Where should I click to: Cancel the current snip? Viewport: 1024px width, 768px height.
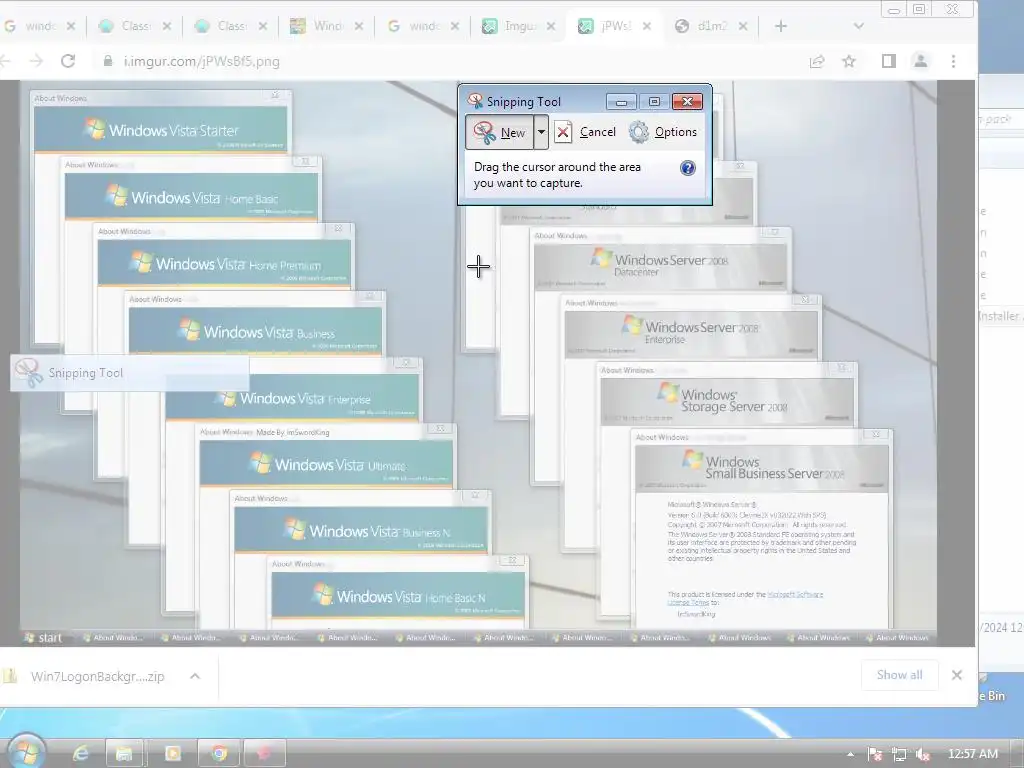coord(586,132)
